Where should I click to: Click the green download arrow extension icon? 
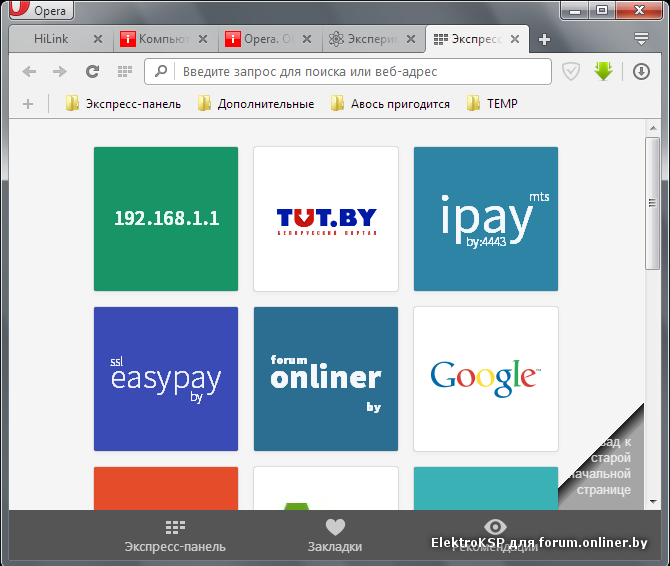pos(603,71)
